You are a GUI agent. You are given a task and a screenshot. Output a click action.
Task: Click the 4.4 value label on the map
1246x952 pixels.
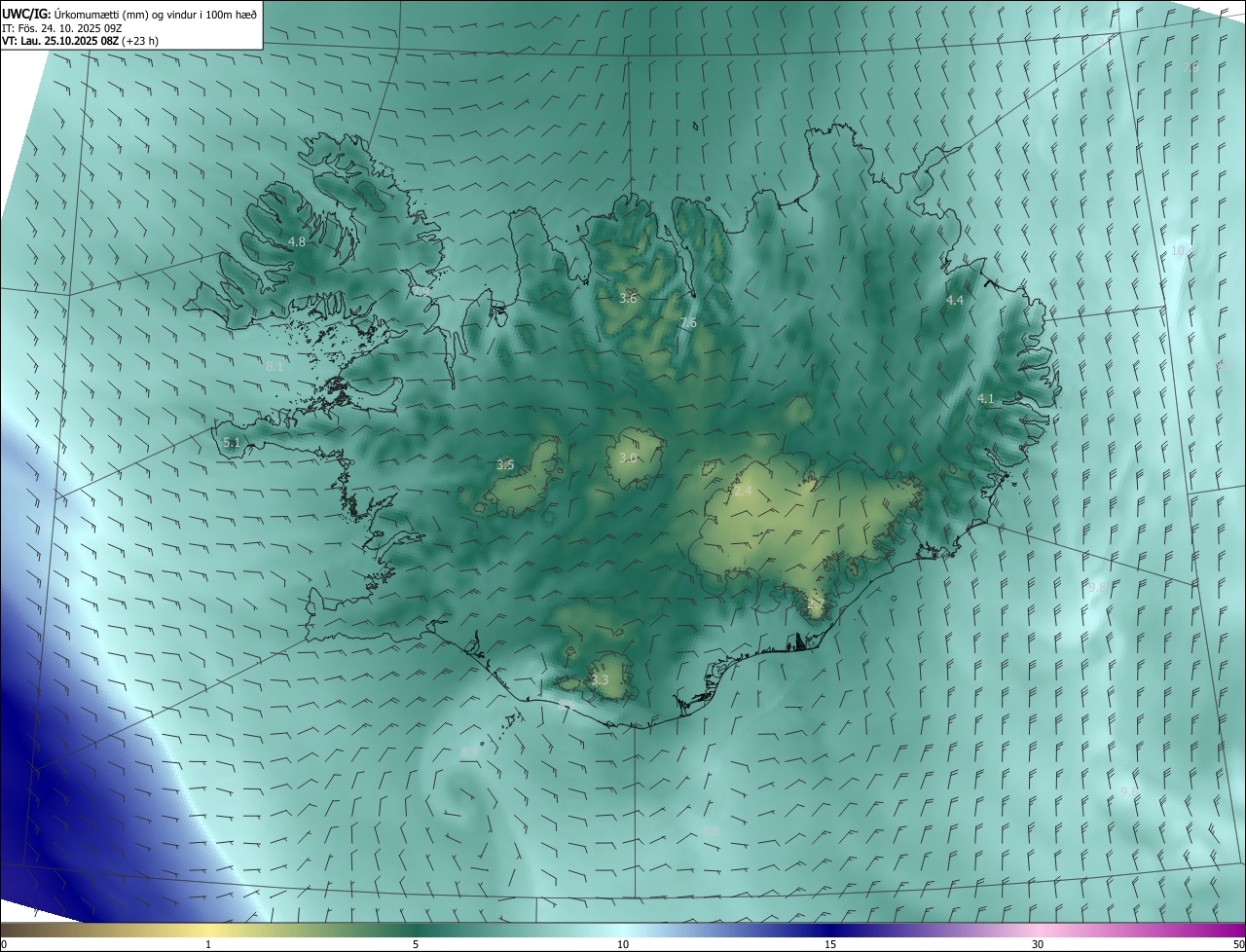coord(955,301)
